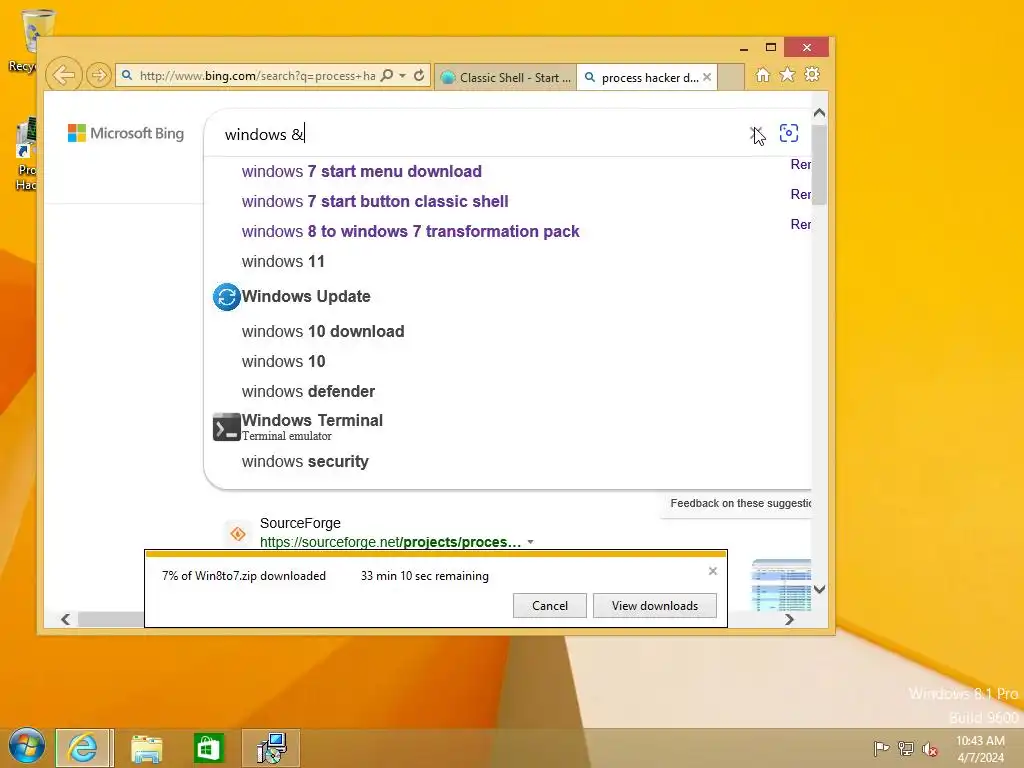Viewport: 1024px width, 768px height.
Task: Open the Windows Store taskbar icon
Action: coord(208,747)
